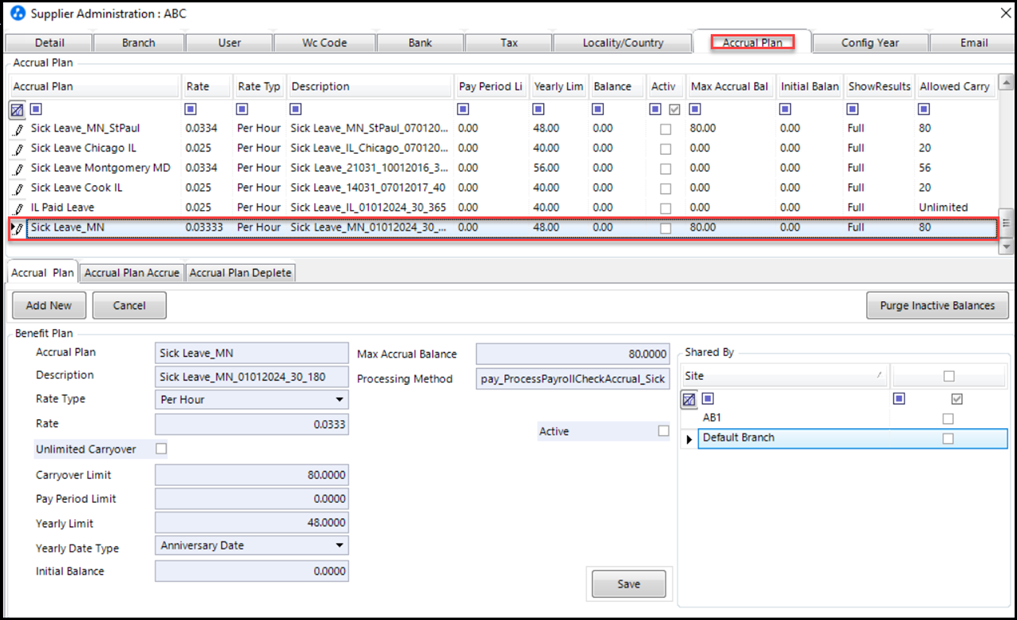Click the grid scrollbar down arrow

tap(1006, 246)
